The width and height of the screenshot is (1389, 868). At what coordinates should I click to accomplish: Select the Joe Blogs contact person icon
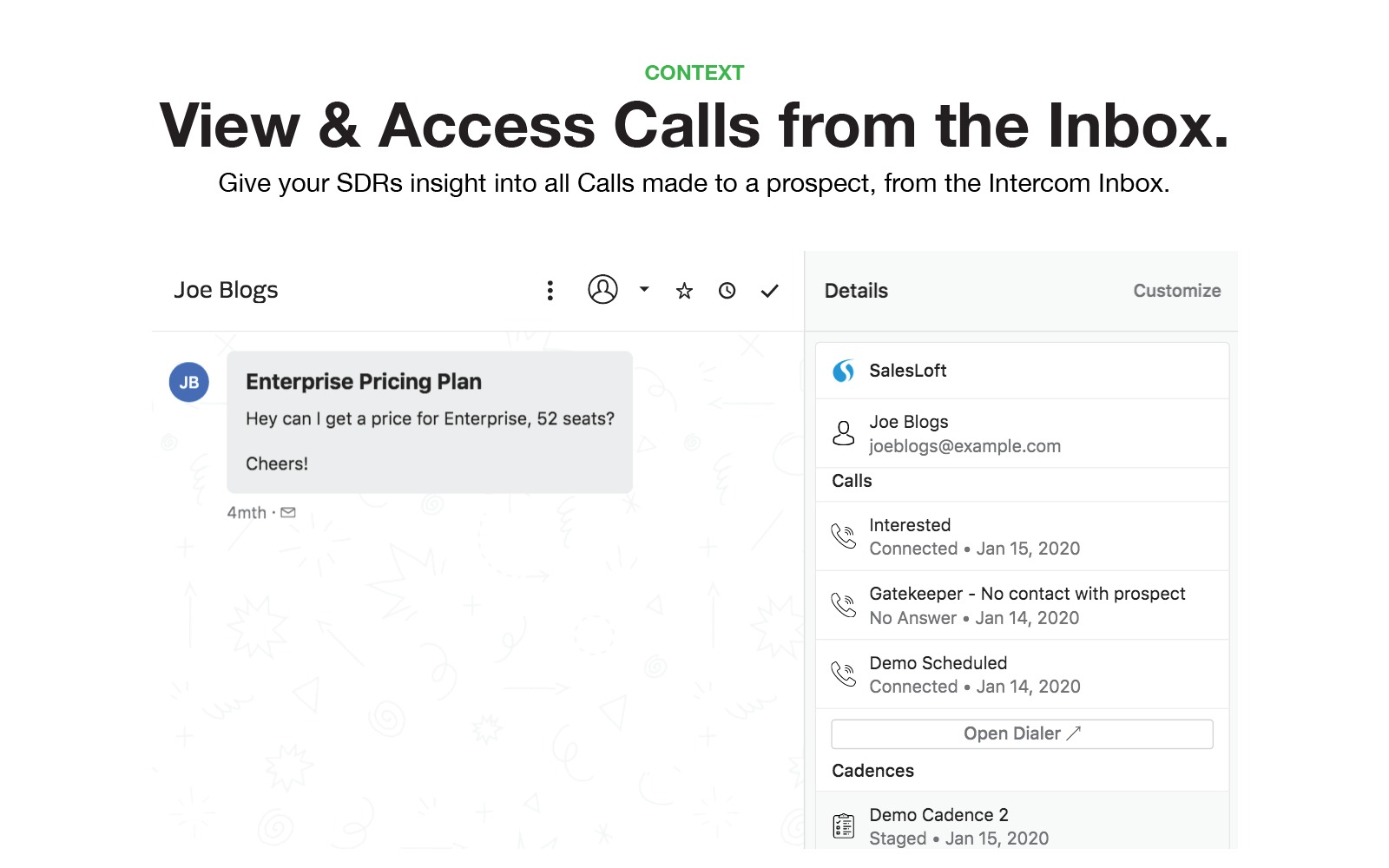coord(844,433)
